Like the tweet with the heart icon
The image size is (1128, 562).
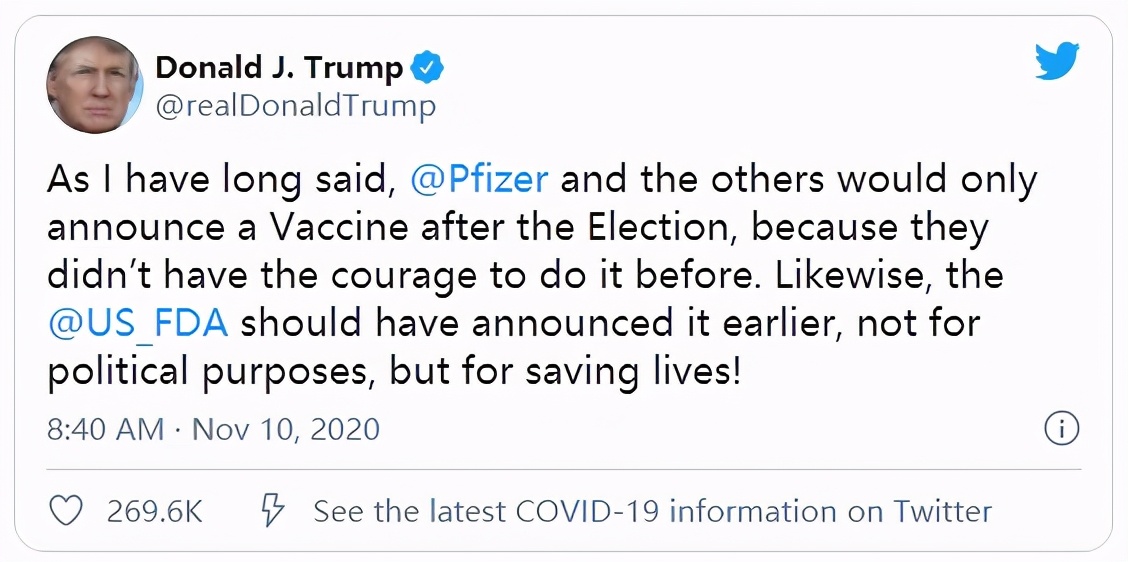[65, 512]
